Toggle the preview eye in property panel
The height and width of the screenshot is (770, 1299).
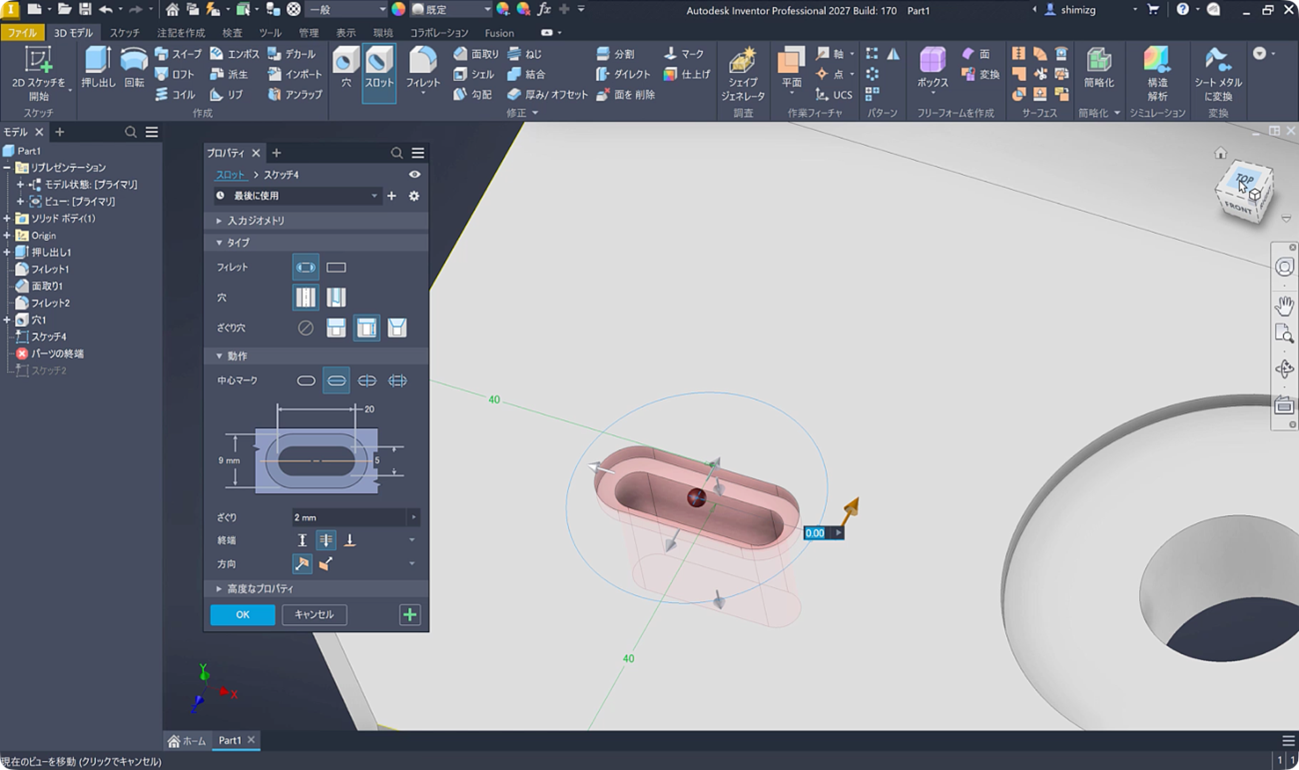tap(414, 174)
